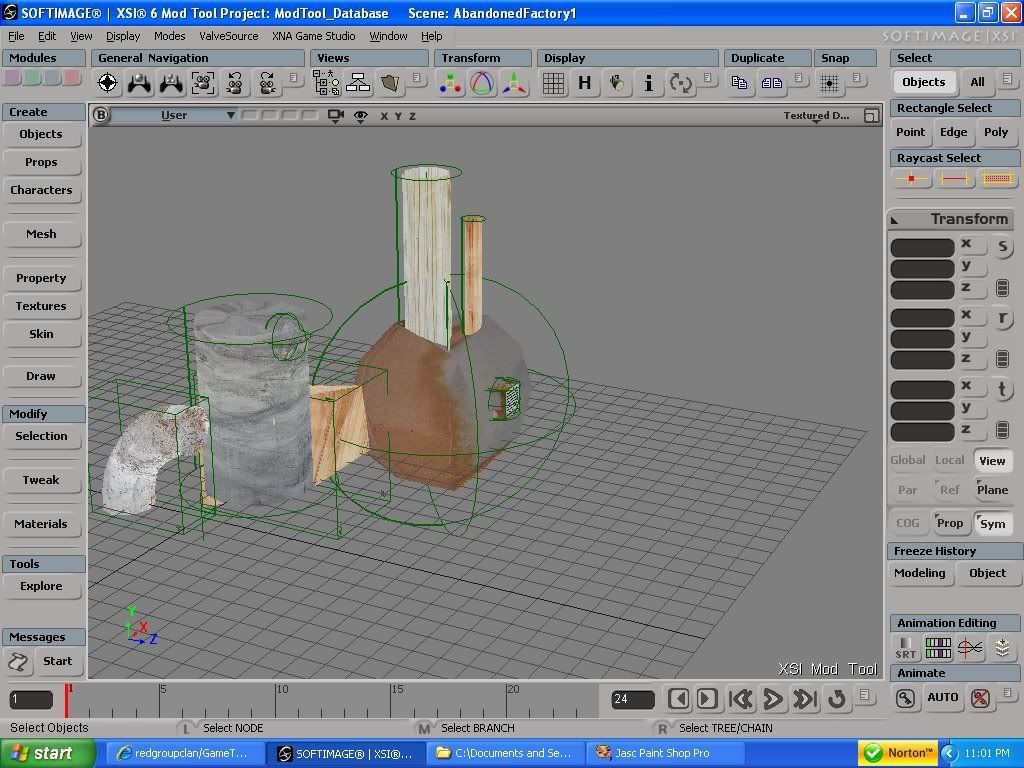Toggle the grid display icon
The height and width of the screenshot is (768, 1024).
553,83
